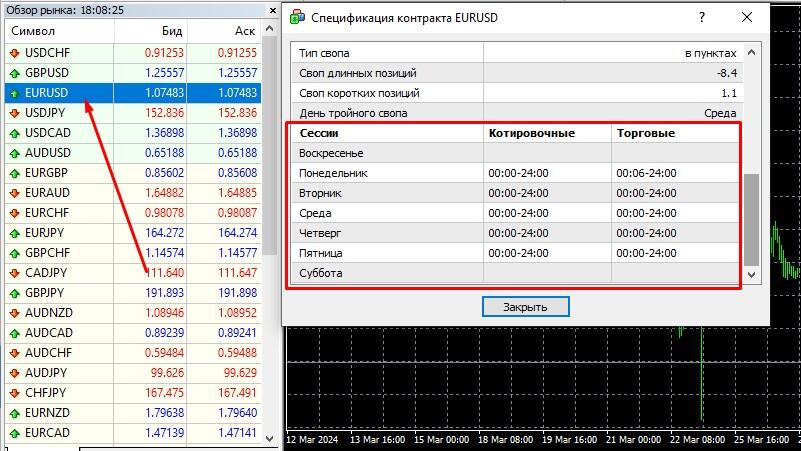Screen dimensions: 801x451
Task: Click the Суббота session row
Action: 515,273
